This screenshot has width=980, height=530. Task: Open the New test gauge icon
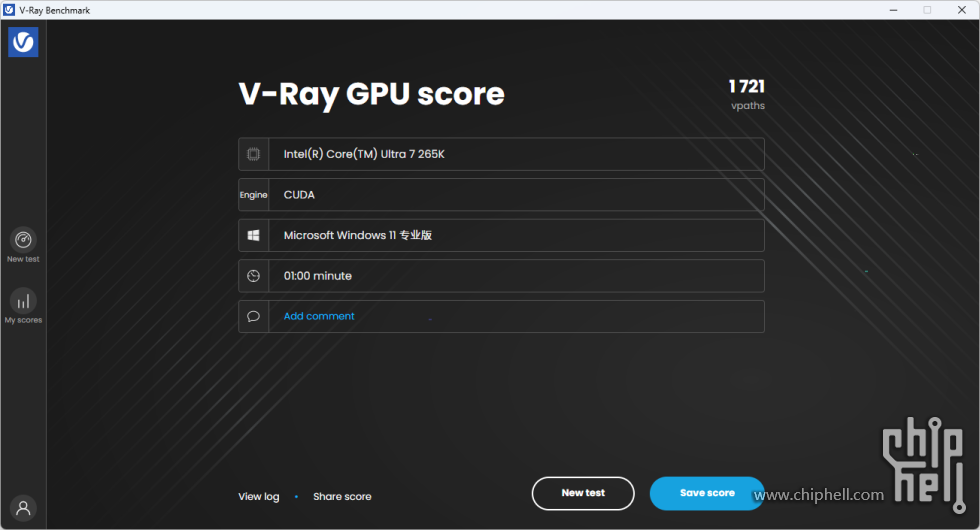[x=23, y=239]
